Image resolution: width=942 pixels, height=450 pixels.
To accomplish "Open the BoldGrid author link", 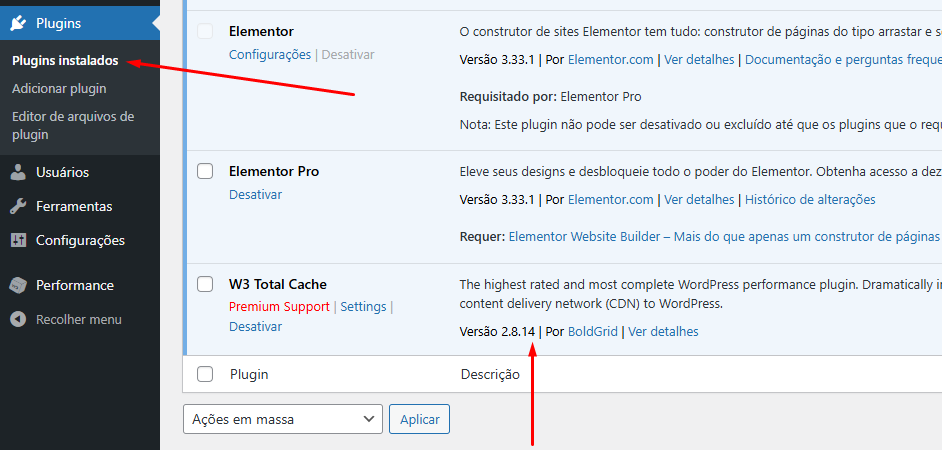I will [593, 332].
